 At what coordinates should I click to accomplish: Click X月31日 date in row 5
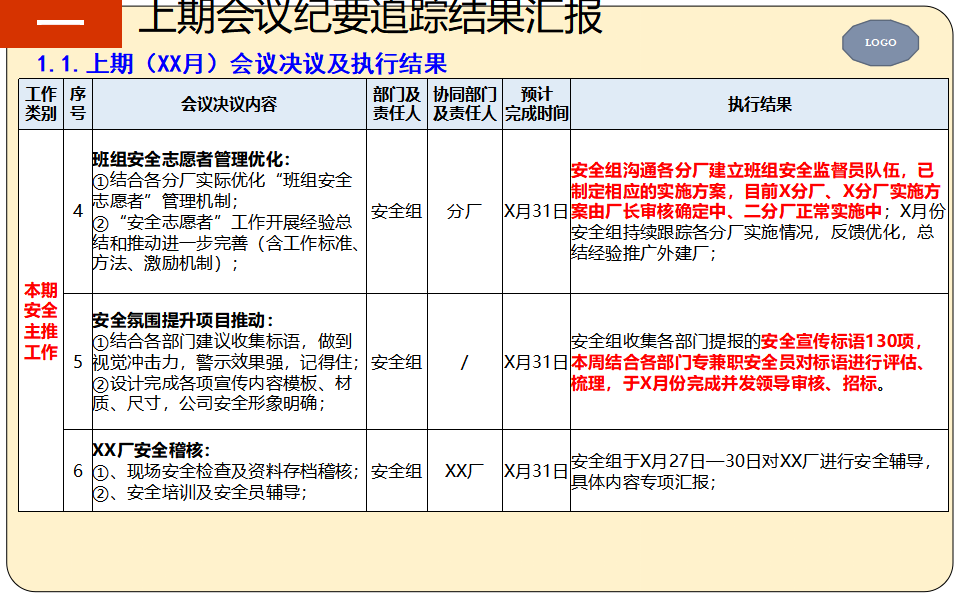(536, 362)
